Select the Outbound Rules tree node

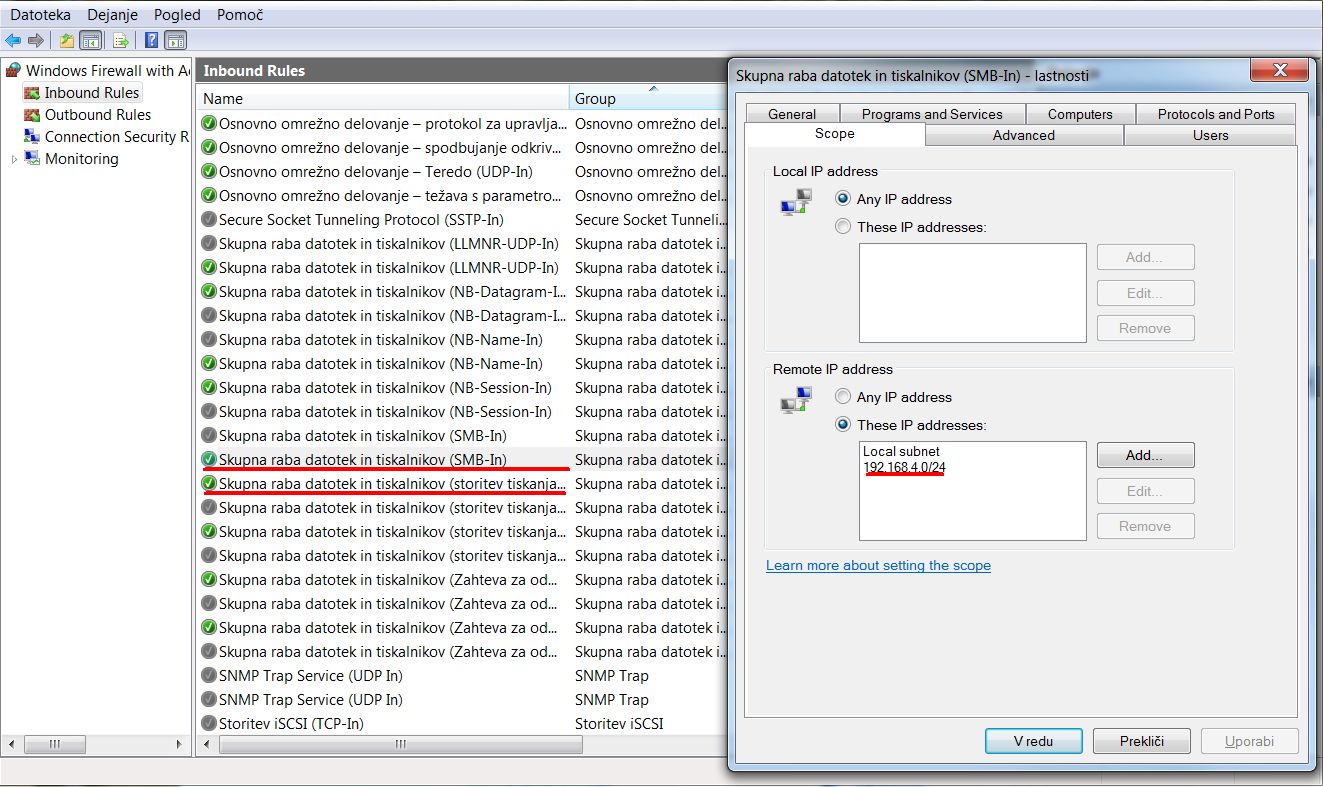(97, 115)
